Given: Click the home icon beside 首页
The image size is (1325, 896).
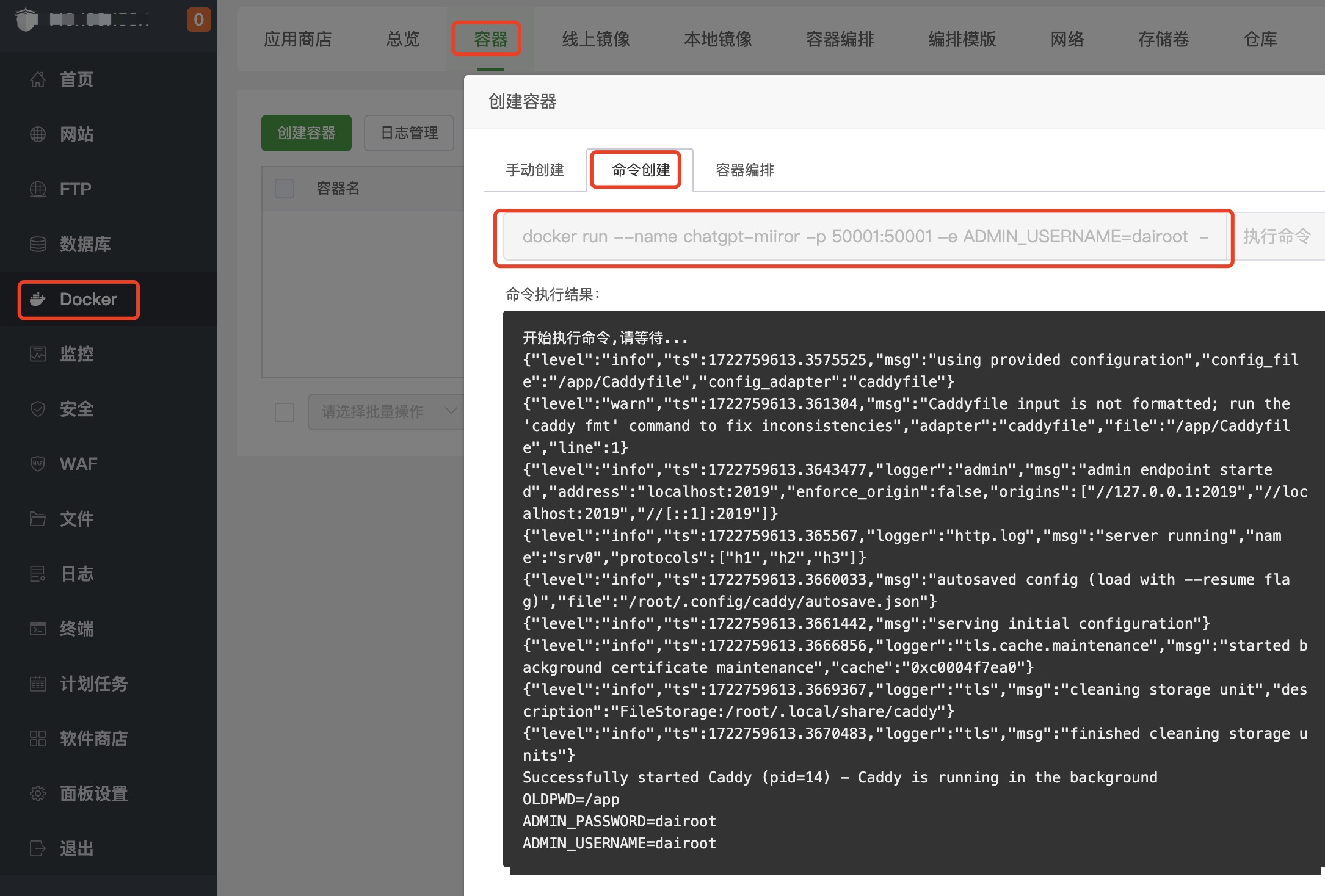Looking at the screenshot, I should tap(38, 79).
